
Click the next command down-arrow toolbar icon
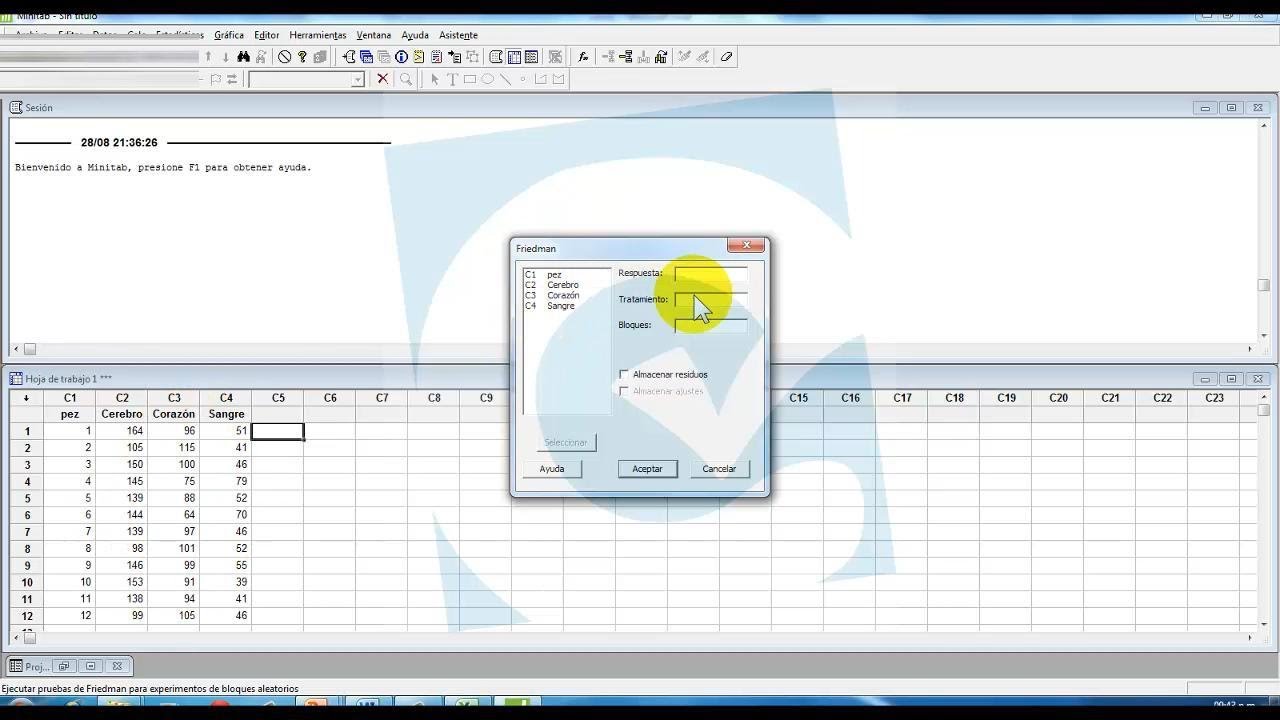click(225, 57)
